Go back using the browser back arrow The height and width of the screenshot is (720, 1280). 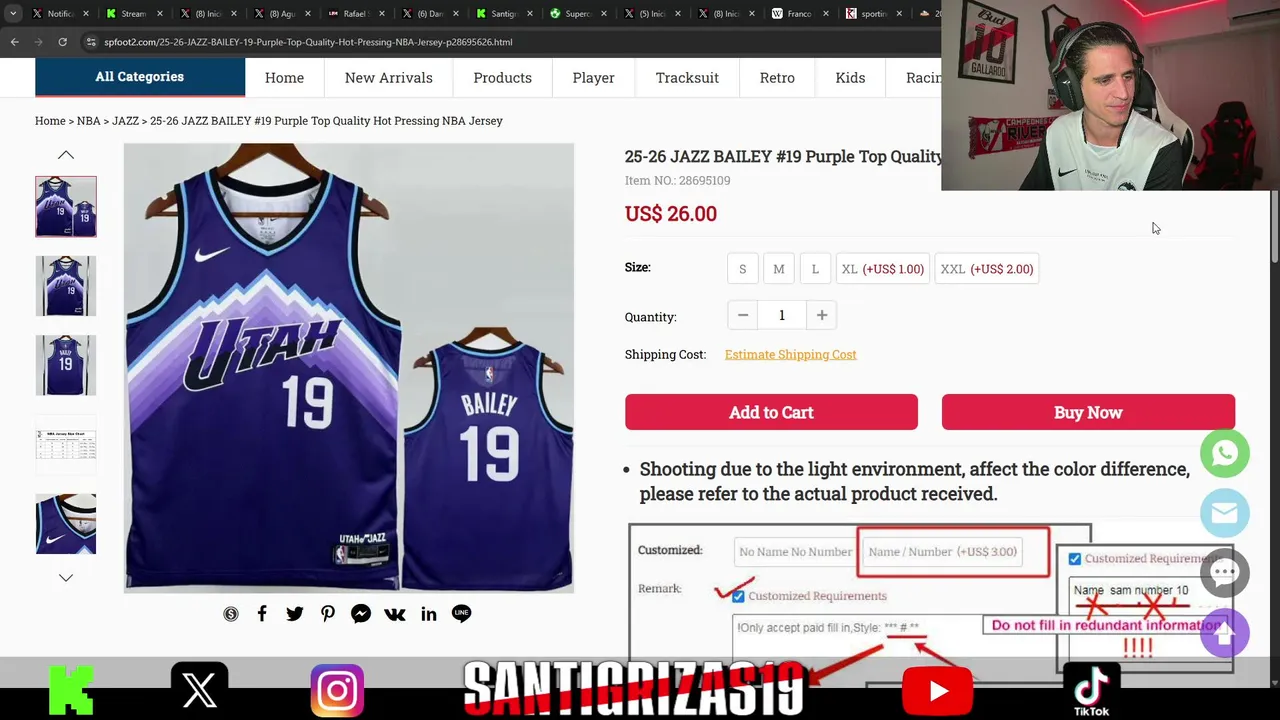point(14,42)
